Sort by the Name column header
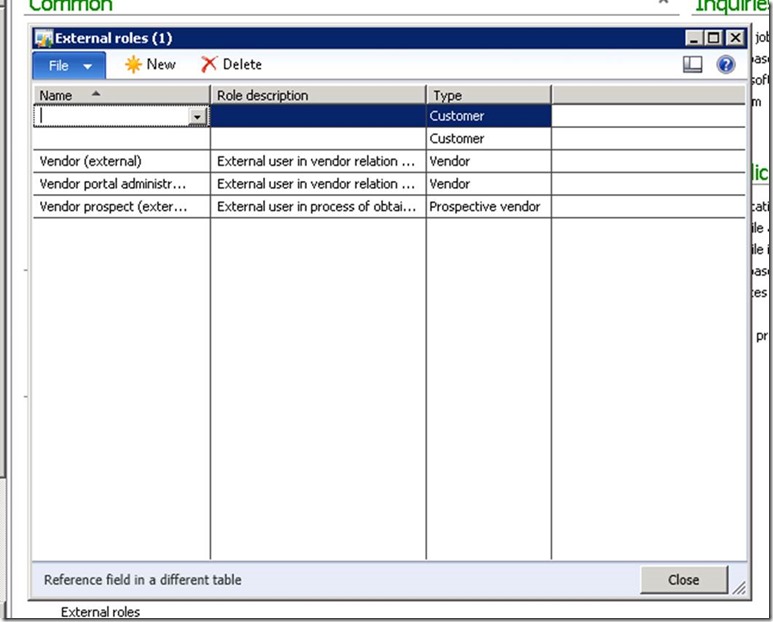This screenshot has height=622, width=773. click(121, 95)
